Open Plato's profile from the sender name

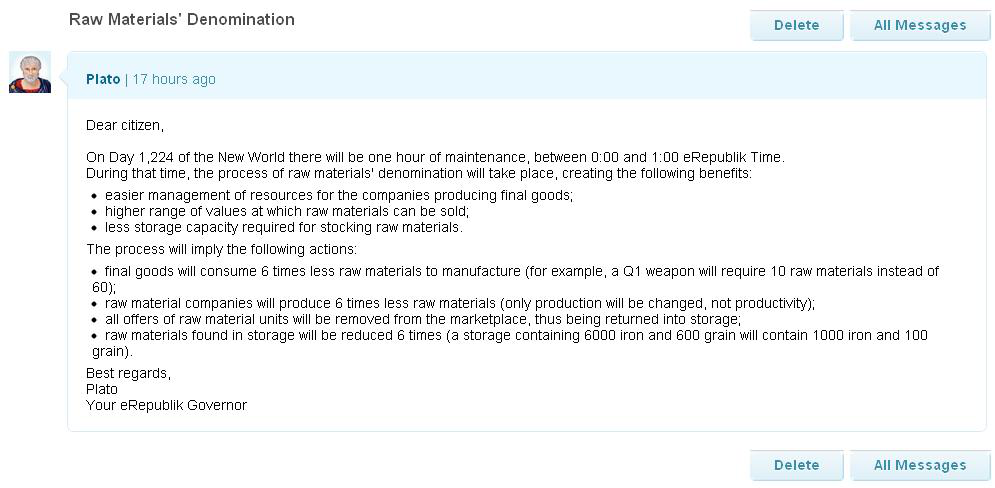tap(103, 79)
